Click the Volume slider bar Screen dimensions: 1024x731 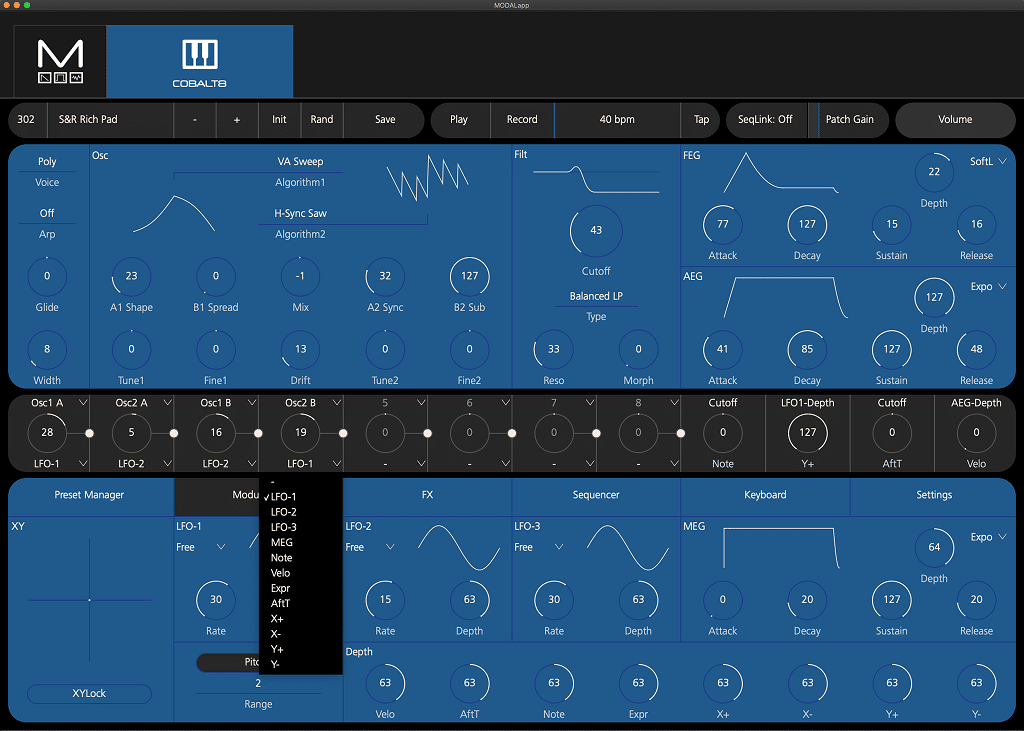[x=955, y=120]
